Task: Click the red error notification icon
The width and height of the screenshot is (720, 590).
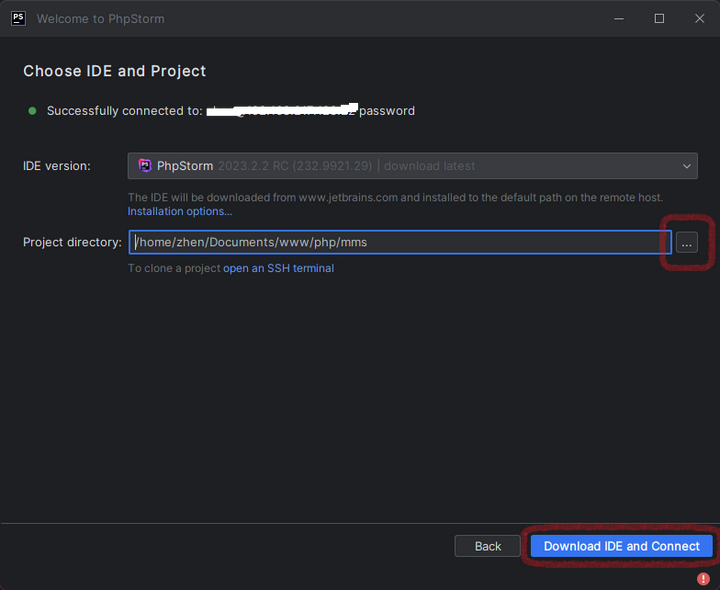Action: [703, 578]
